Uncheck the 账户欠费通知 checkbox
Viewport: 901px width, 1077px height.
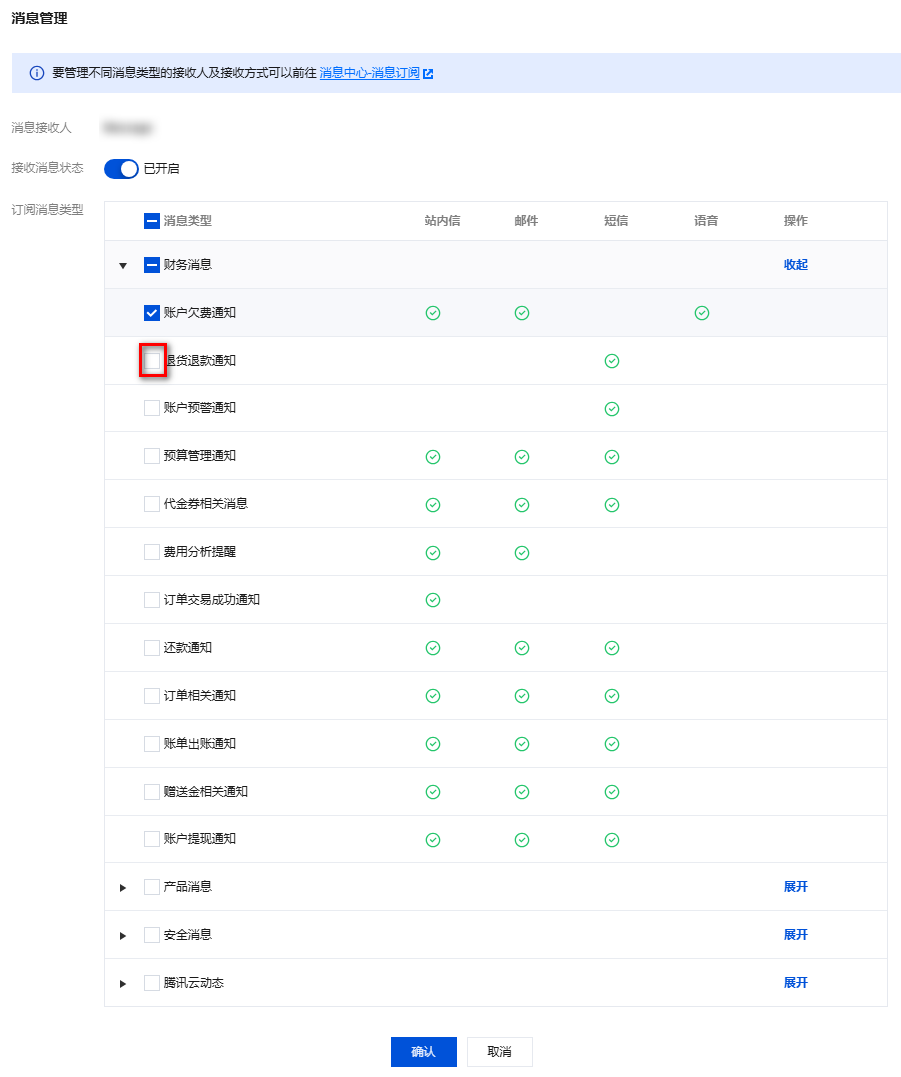[152, 313]
